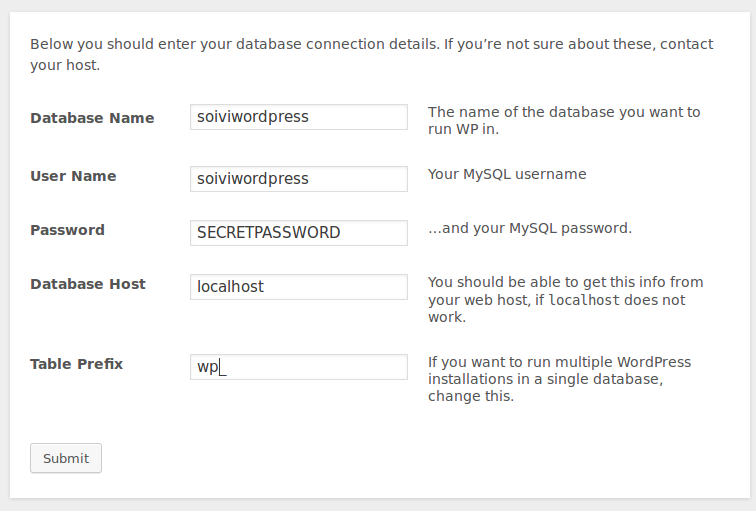Click the bold "Database Host" label
This screenshot has width=756, height=511.
[x=88, y=284]
